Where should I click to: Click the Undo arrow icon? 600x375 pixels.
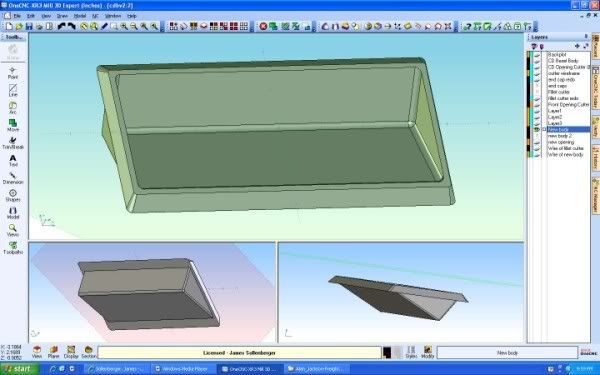(61, 26)
